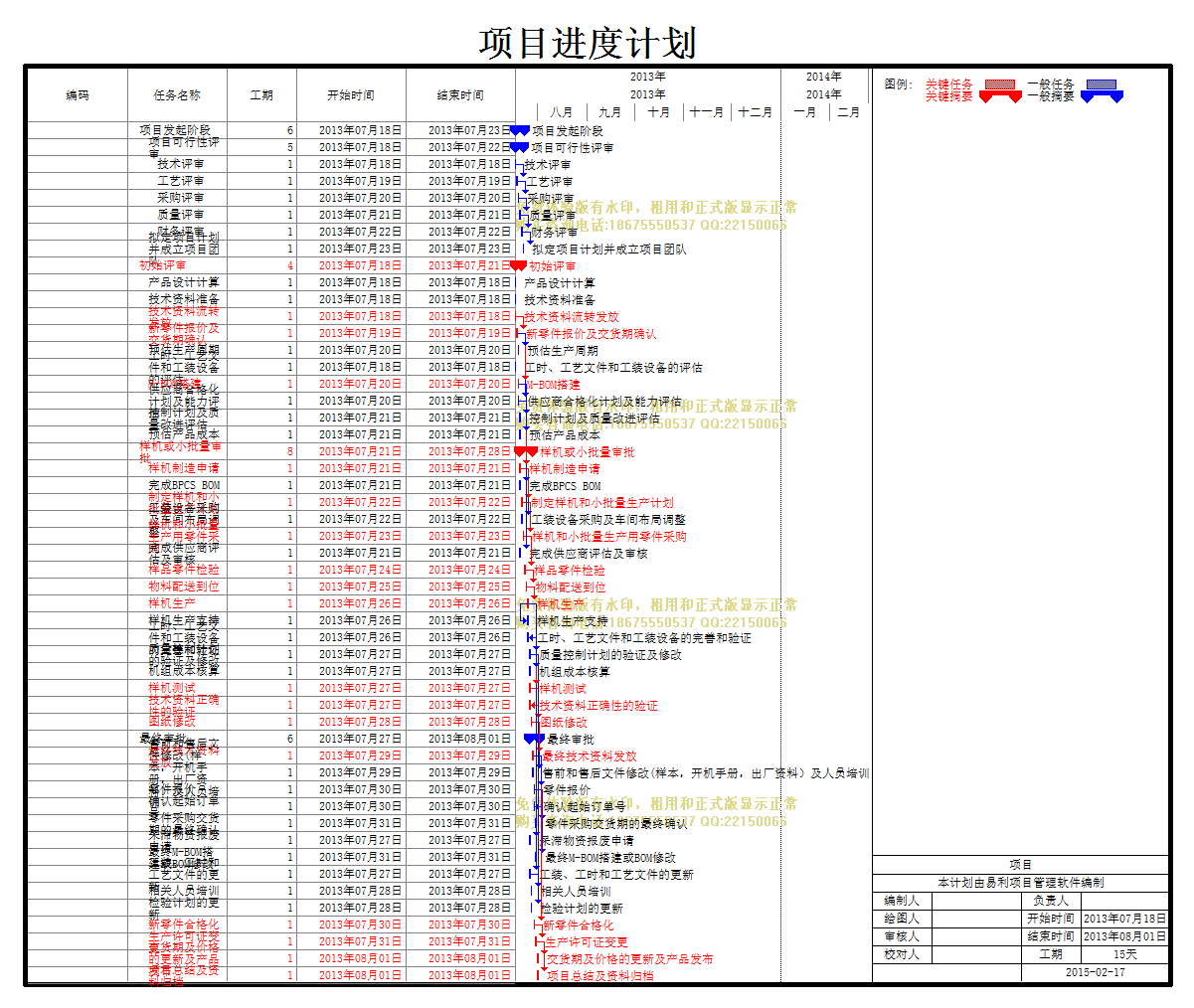The height and width of the screenshot is (1008, 1194).
Task: Select duration value 6 in 项目发起阶段 row
Action: [x=291, y=130]
